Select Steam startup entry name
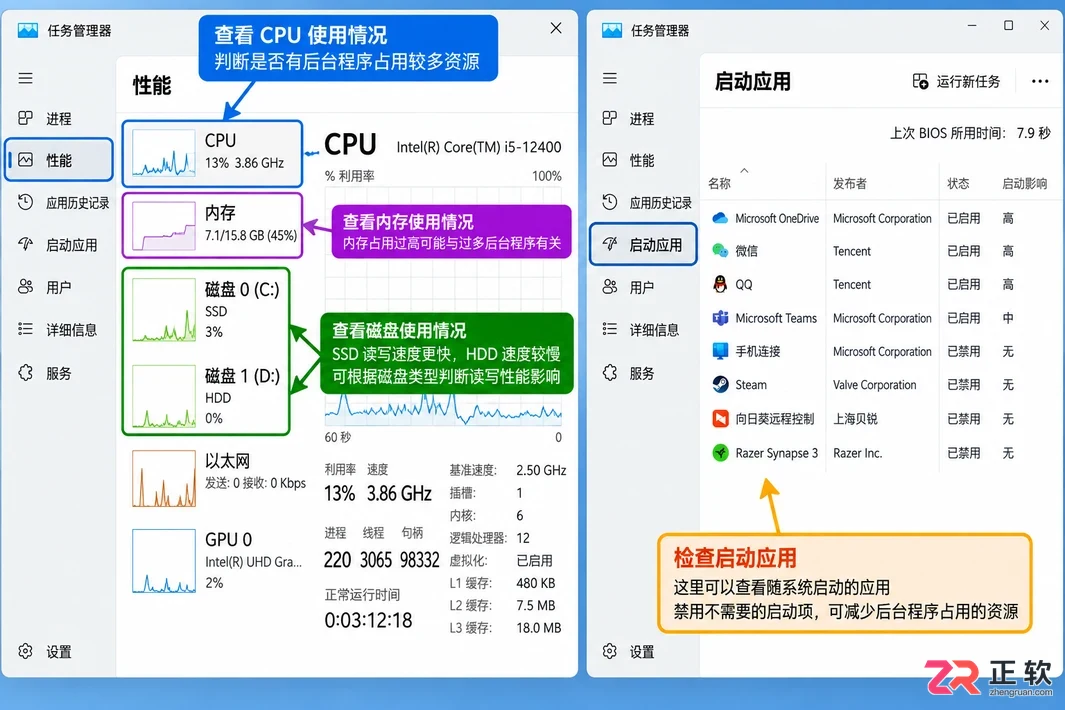1065x710 pixels. [751, 385]
